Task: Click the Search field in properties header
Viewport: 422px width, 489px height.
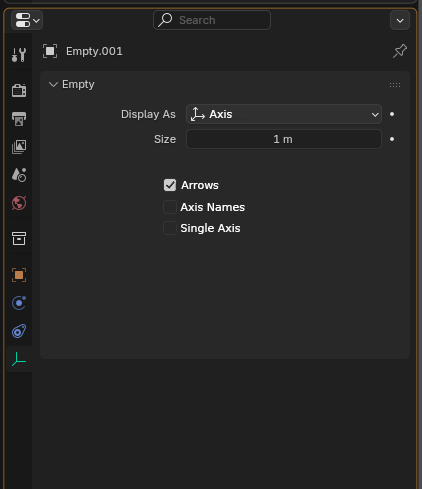Action: coord(212,20)
